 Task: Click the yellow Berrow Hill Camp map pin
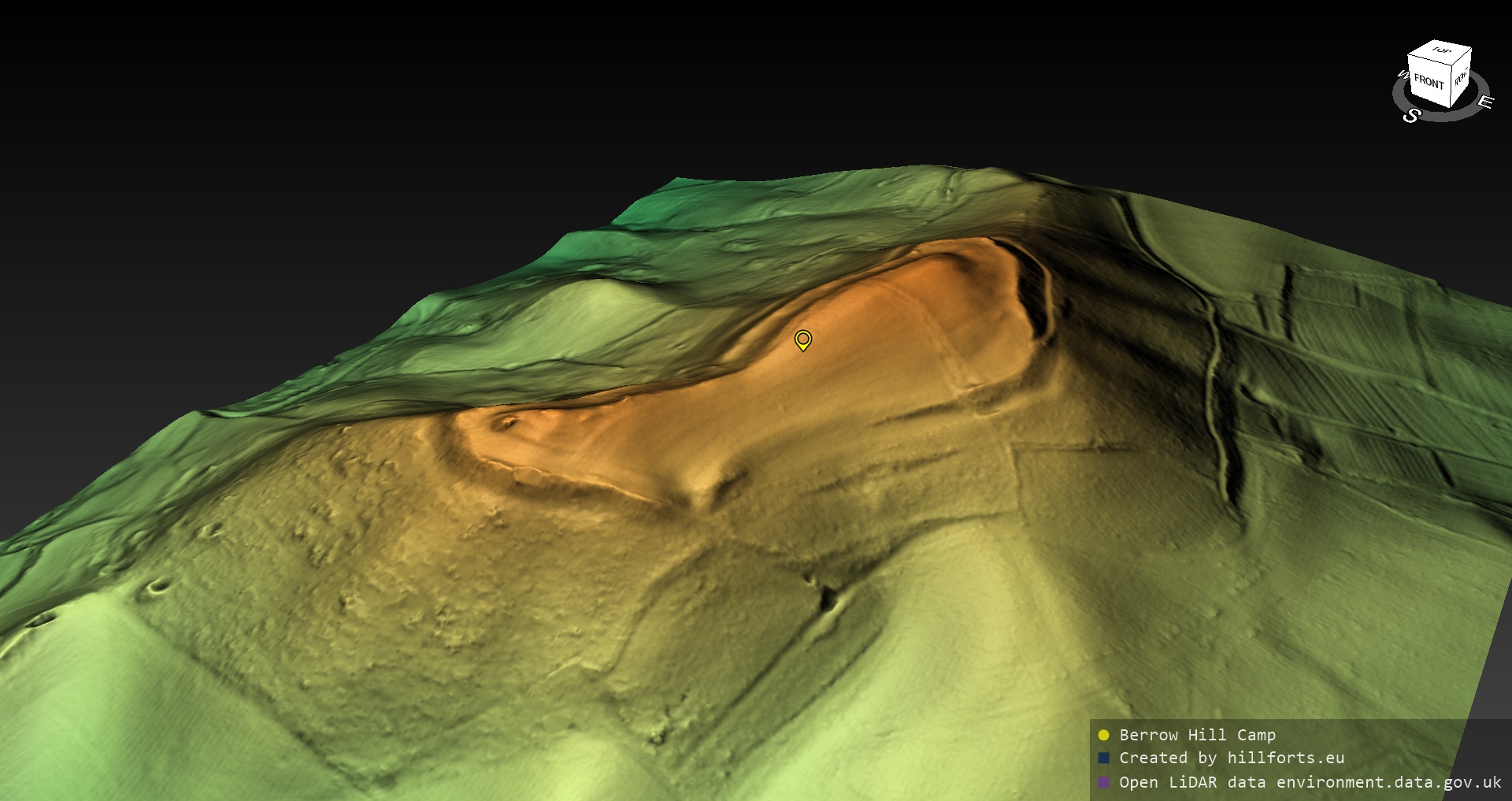[802, 339]
